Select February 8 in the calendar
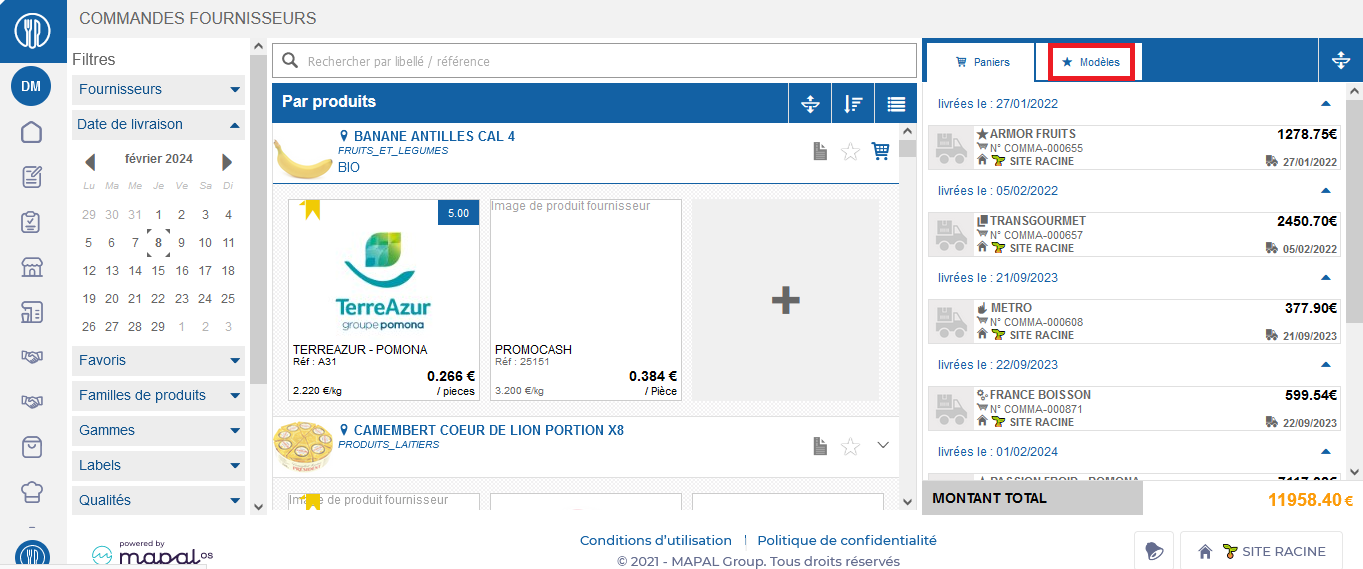 pyautogui.click(x=158, y=242)
